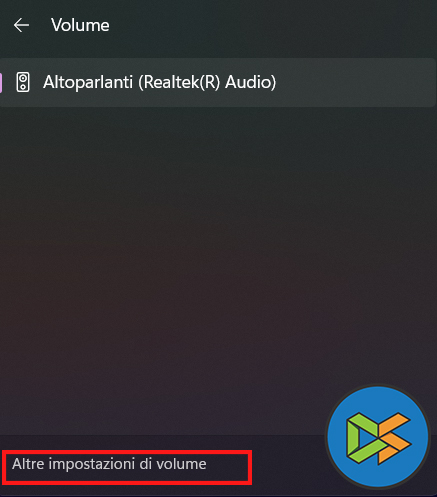
Task: Click the speaker device icon
Action: 23,82
